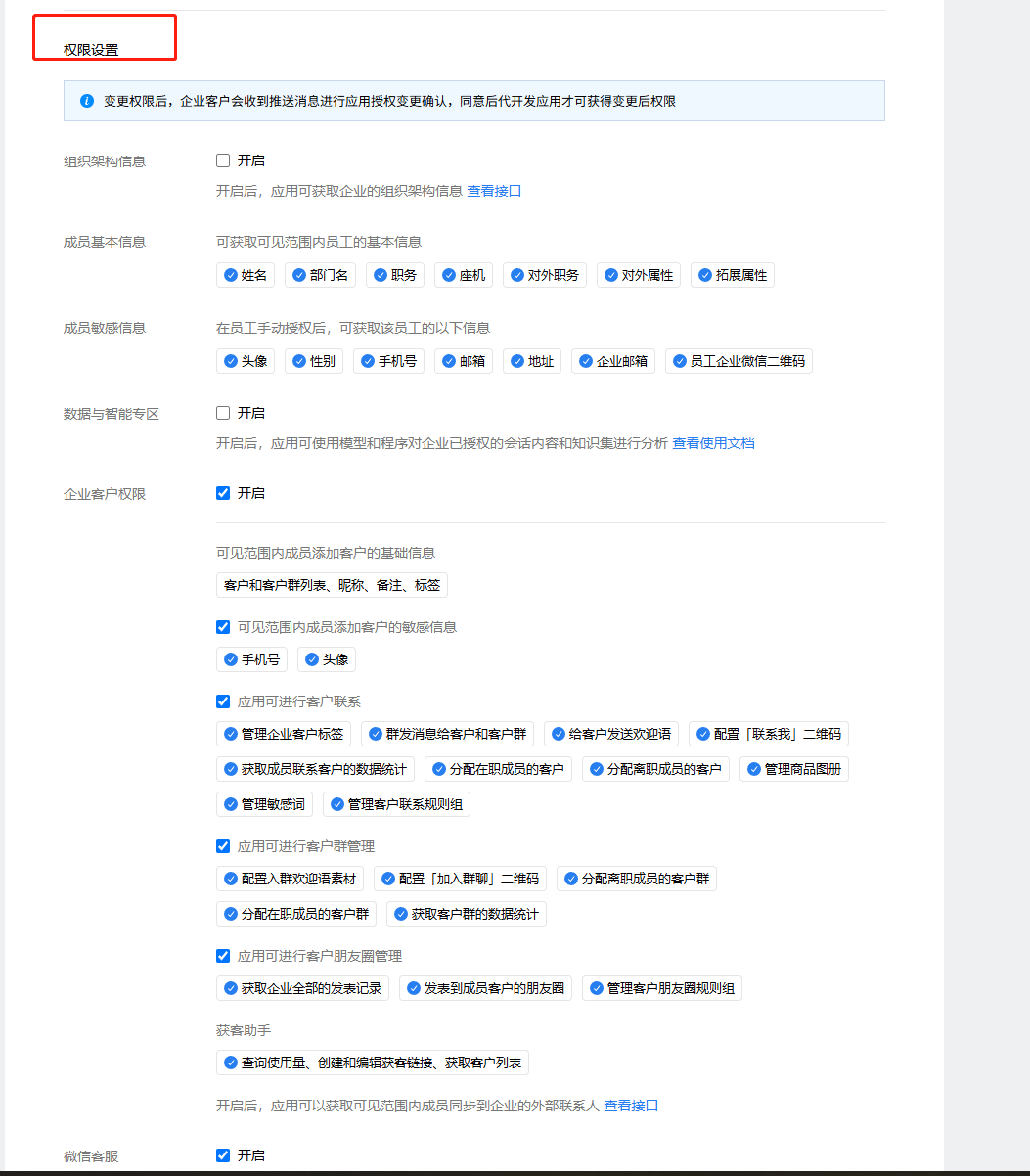Enable the 数据与智能专区 开启 checkbox
The width and height of the screenshot is (1030, 1176).
coord(223,413)
